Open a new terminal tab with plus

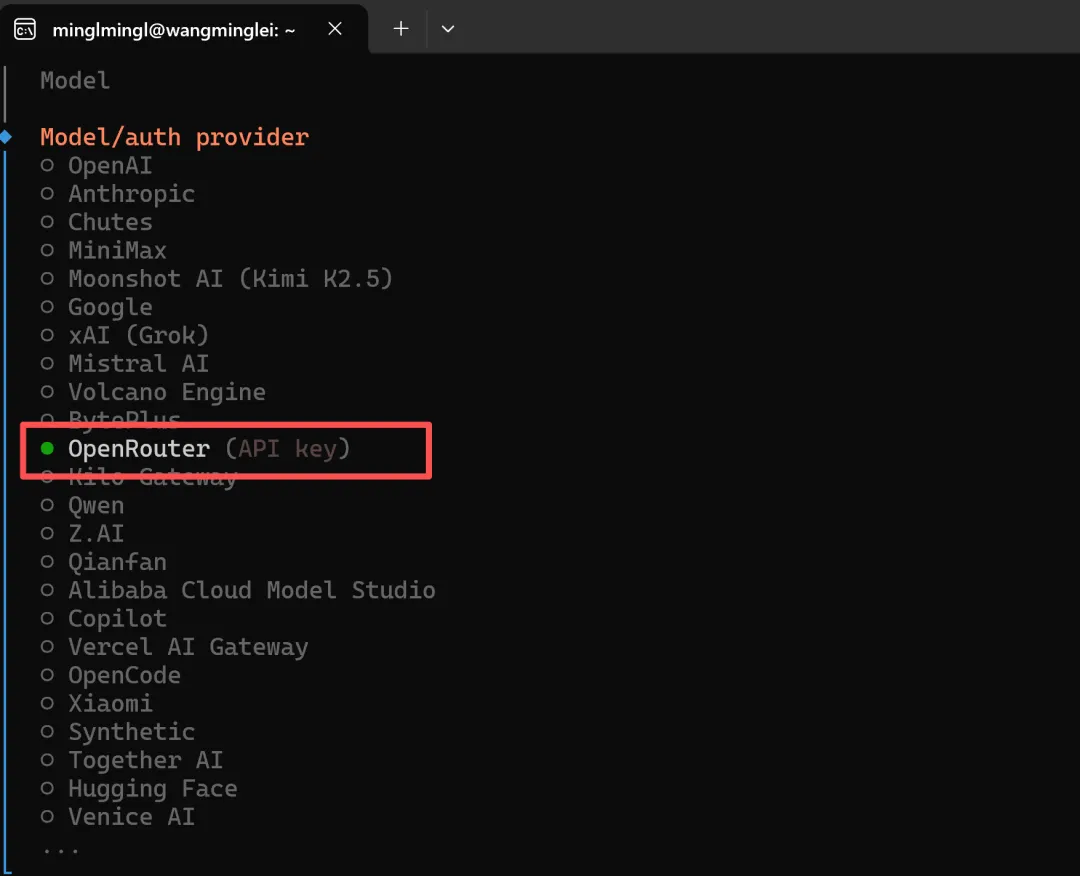point(401,29)
